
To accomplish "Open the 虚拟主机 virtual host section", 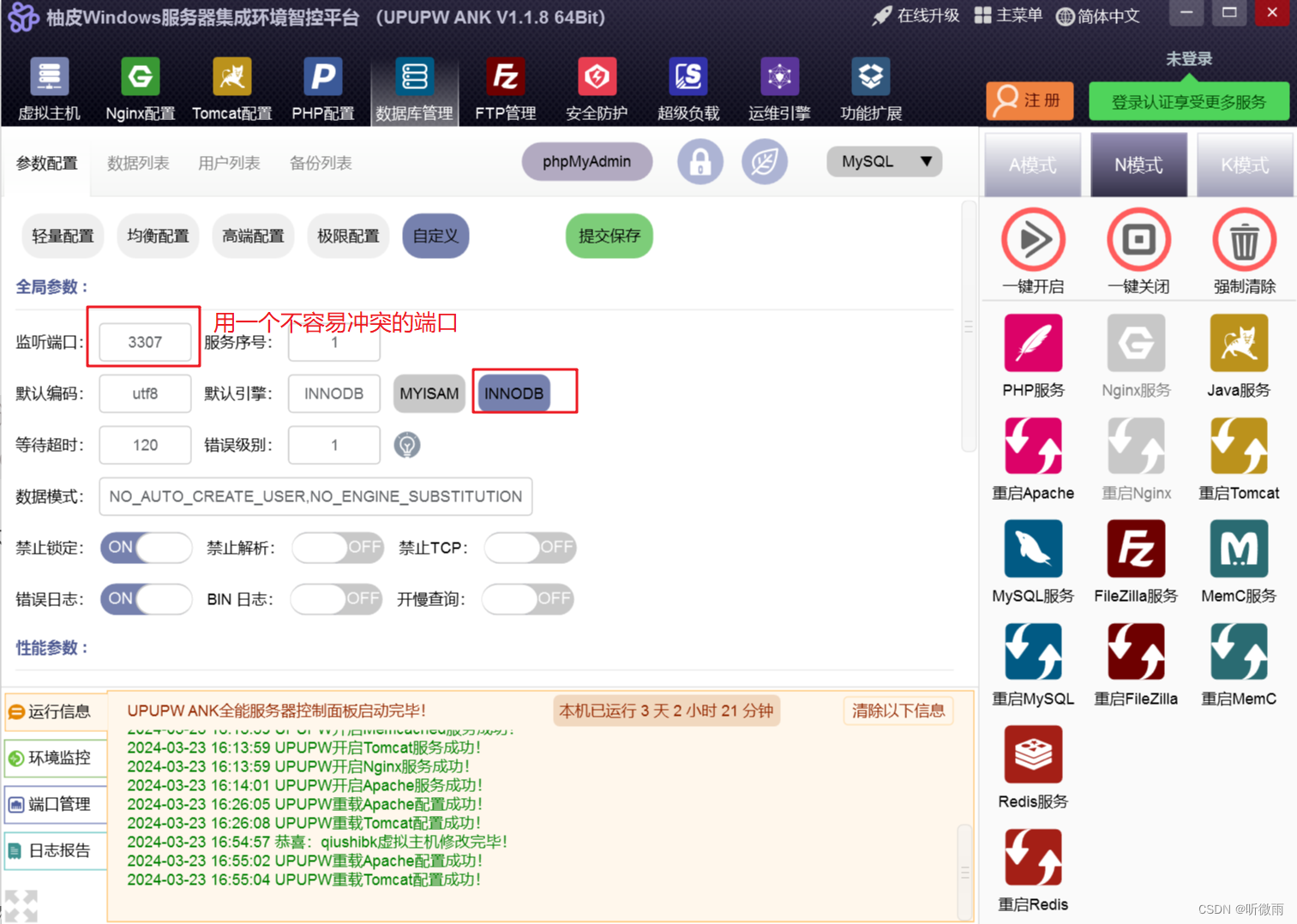I will pyautogui.click(x=50, y=89).
